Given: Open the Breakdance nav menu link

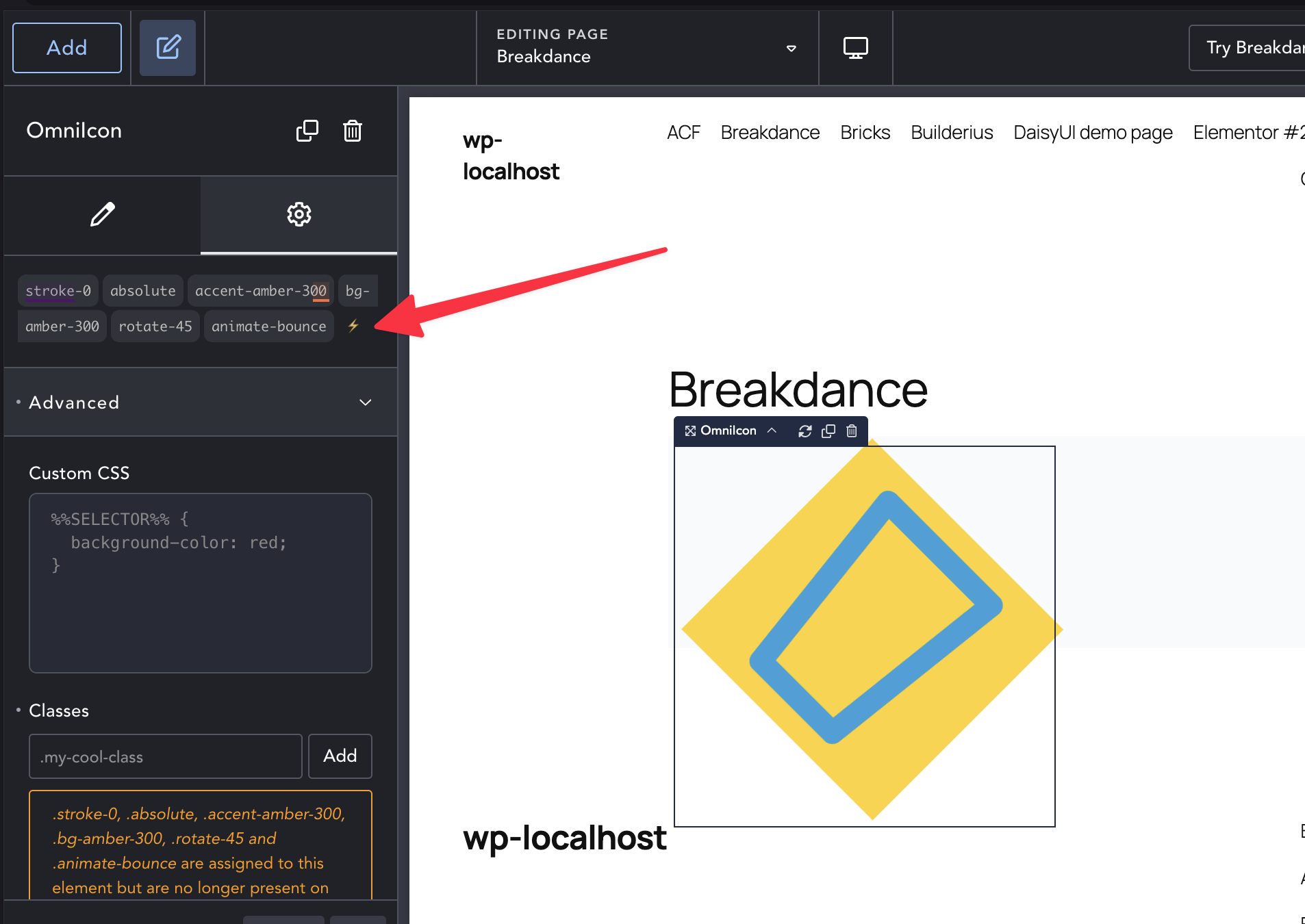Looking at the screenshot, I should click(770, 133).
